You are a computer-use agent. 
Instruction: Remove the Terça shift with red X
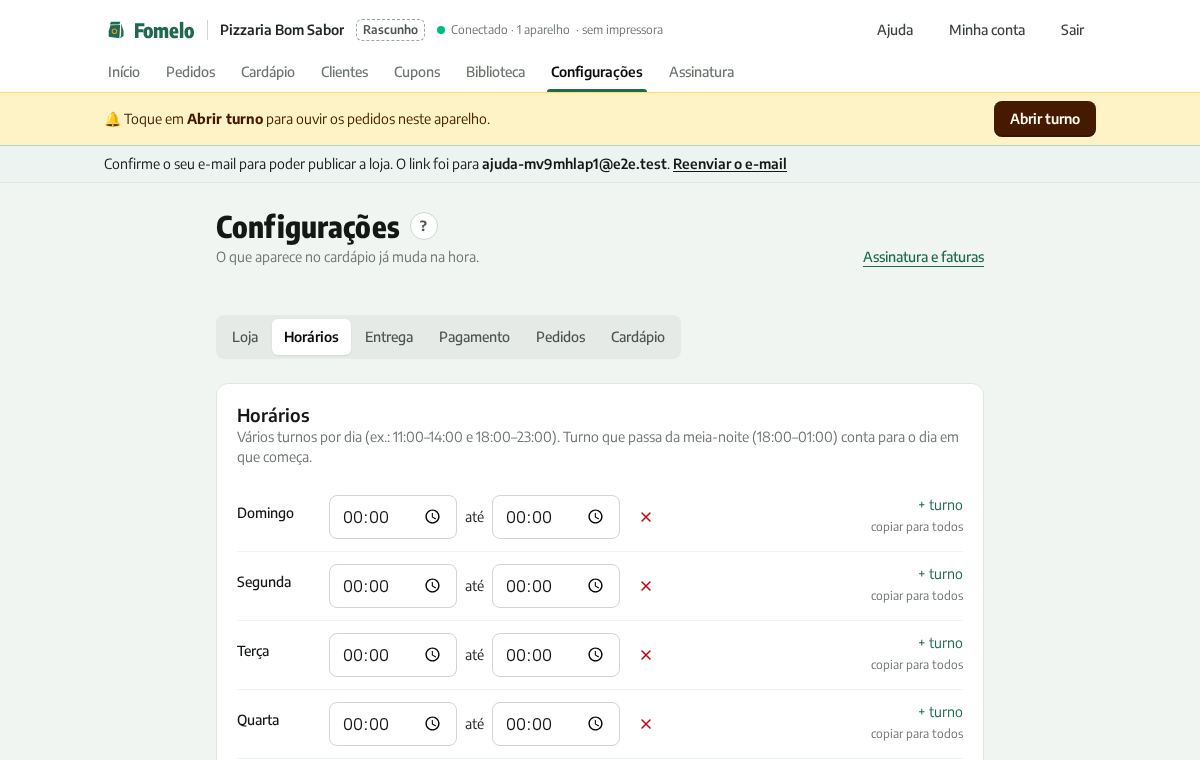click(x=646, y=655)
